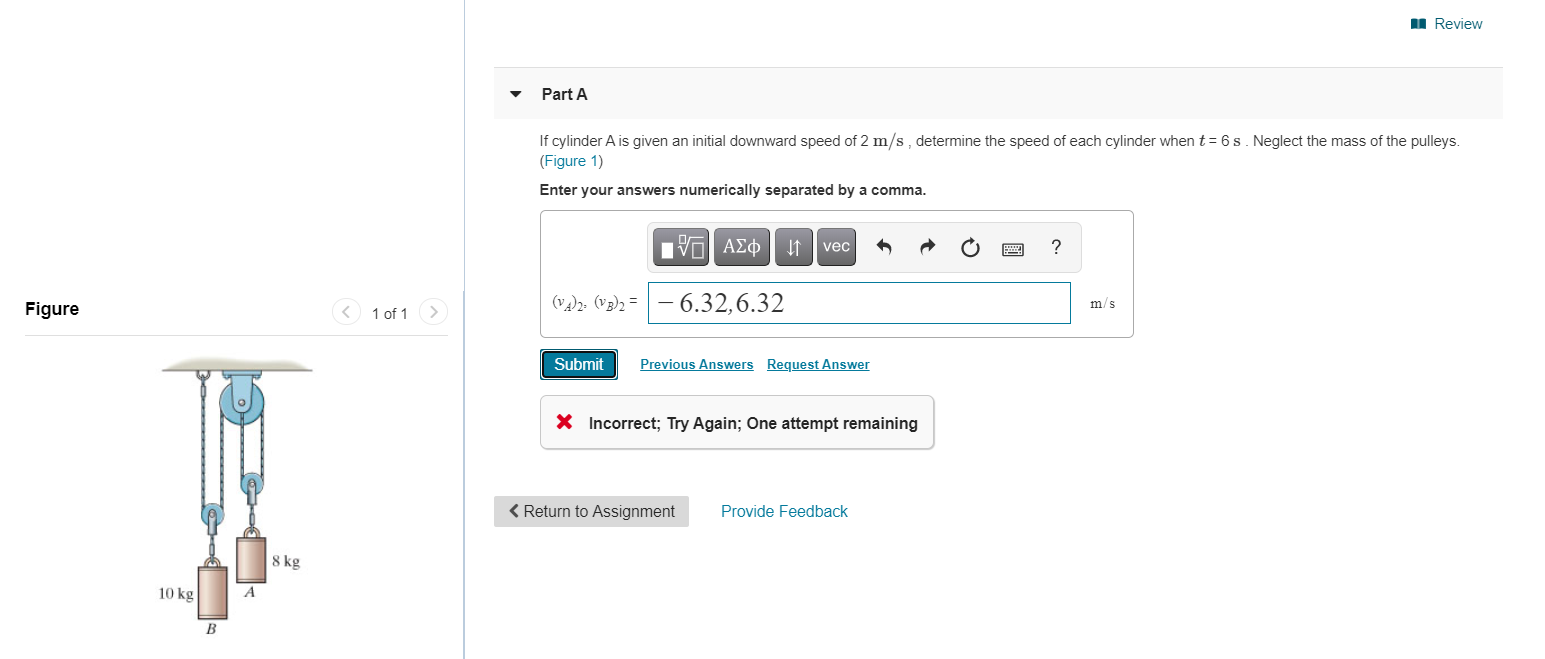
Task: Reset the answer field with circular arrow icon
Action: point(969,247)
